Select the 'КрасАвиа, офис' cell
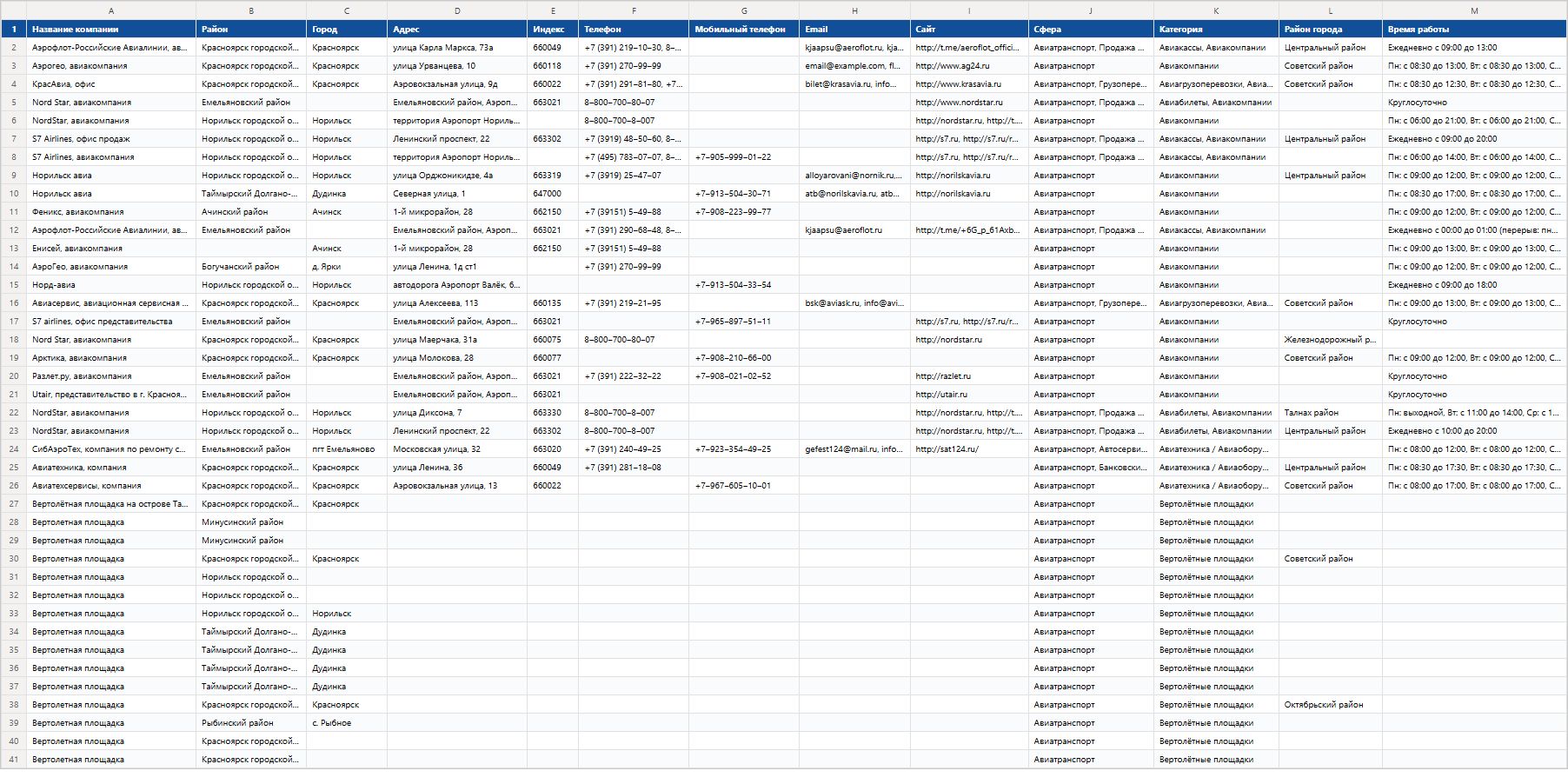This screenshot has height=784, width=1568. point(111,84)
